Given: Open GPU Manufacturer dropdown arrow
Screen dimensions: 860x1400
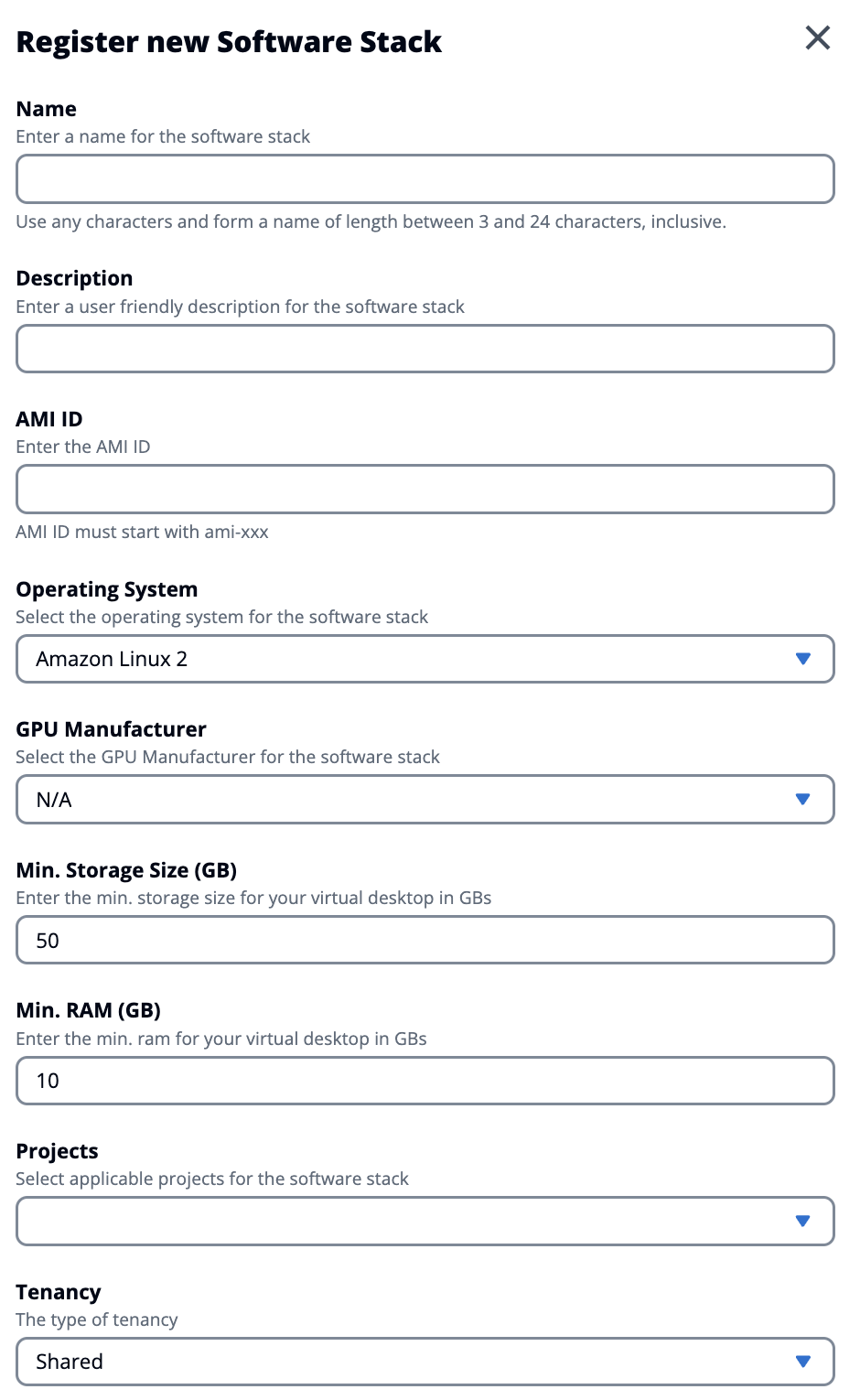Looking at the screenshot, I should point(802,800).
